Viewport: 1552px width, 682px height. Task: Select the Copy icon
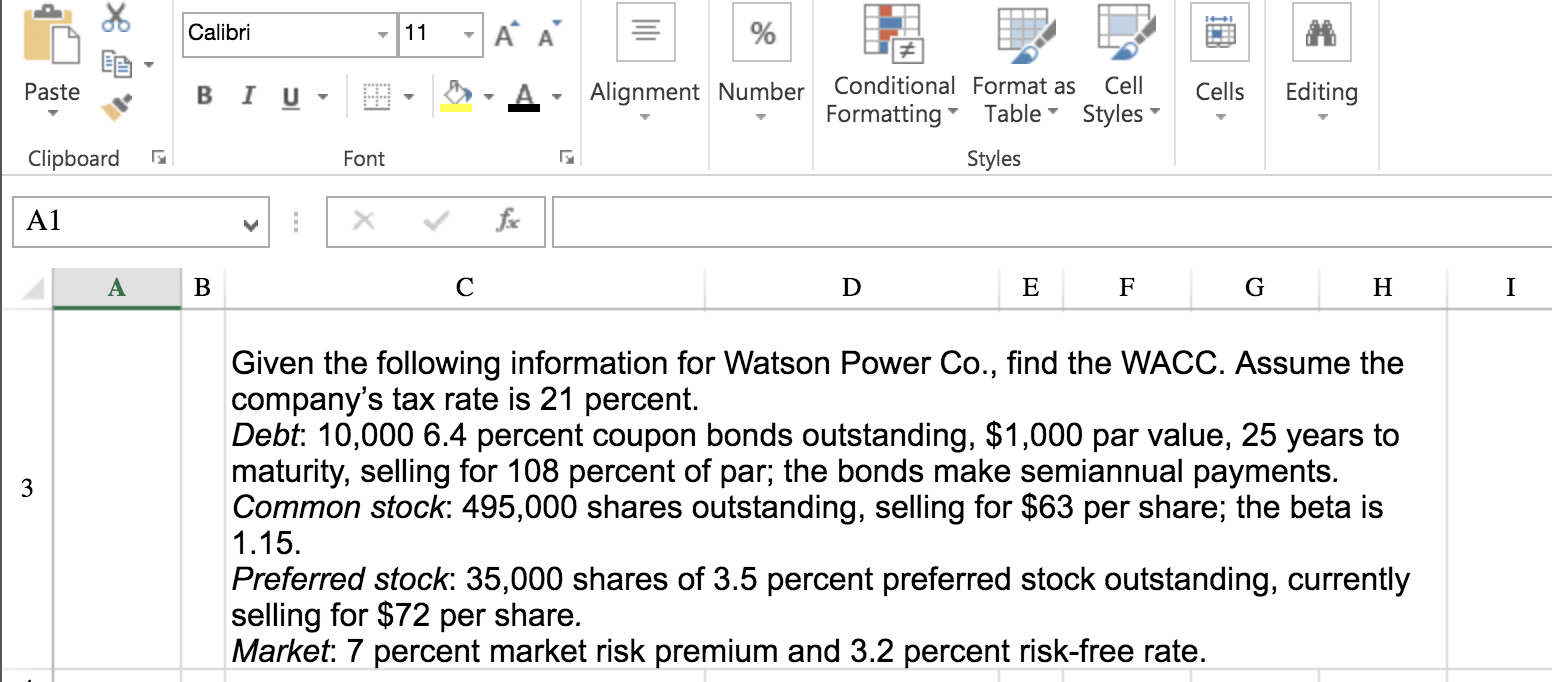(115, 62)
